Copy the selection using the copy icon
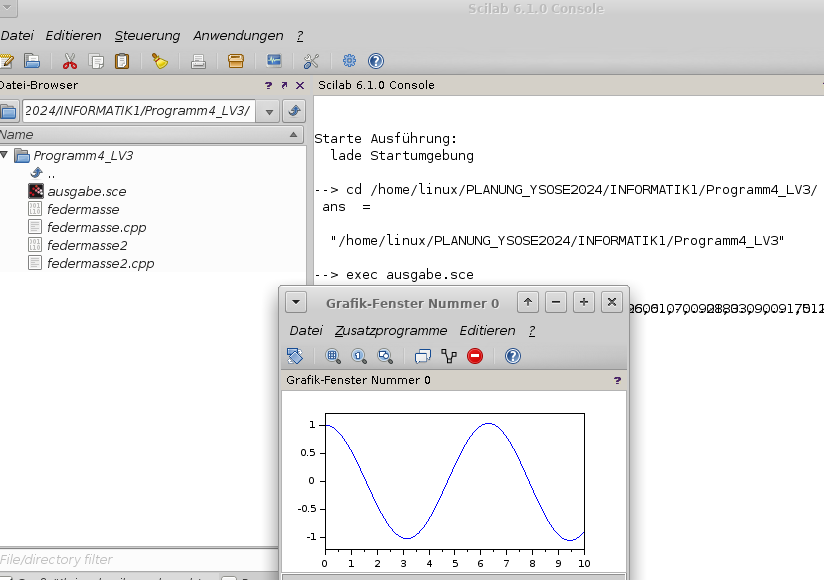 point(96,61)
